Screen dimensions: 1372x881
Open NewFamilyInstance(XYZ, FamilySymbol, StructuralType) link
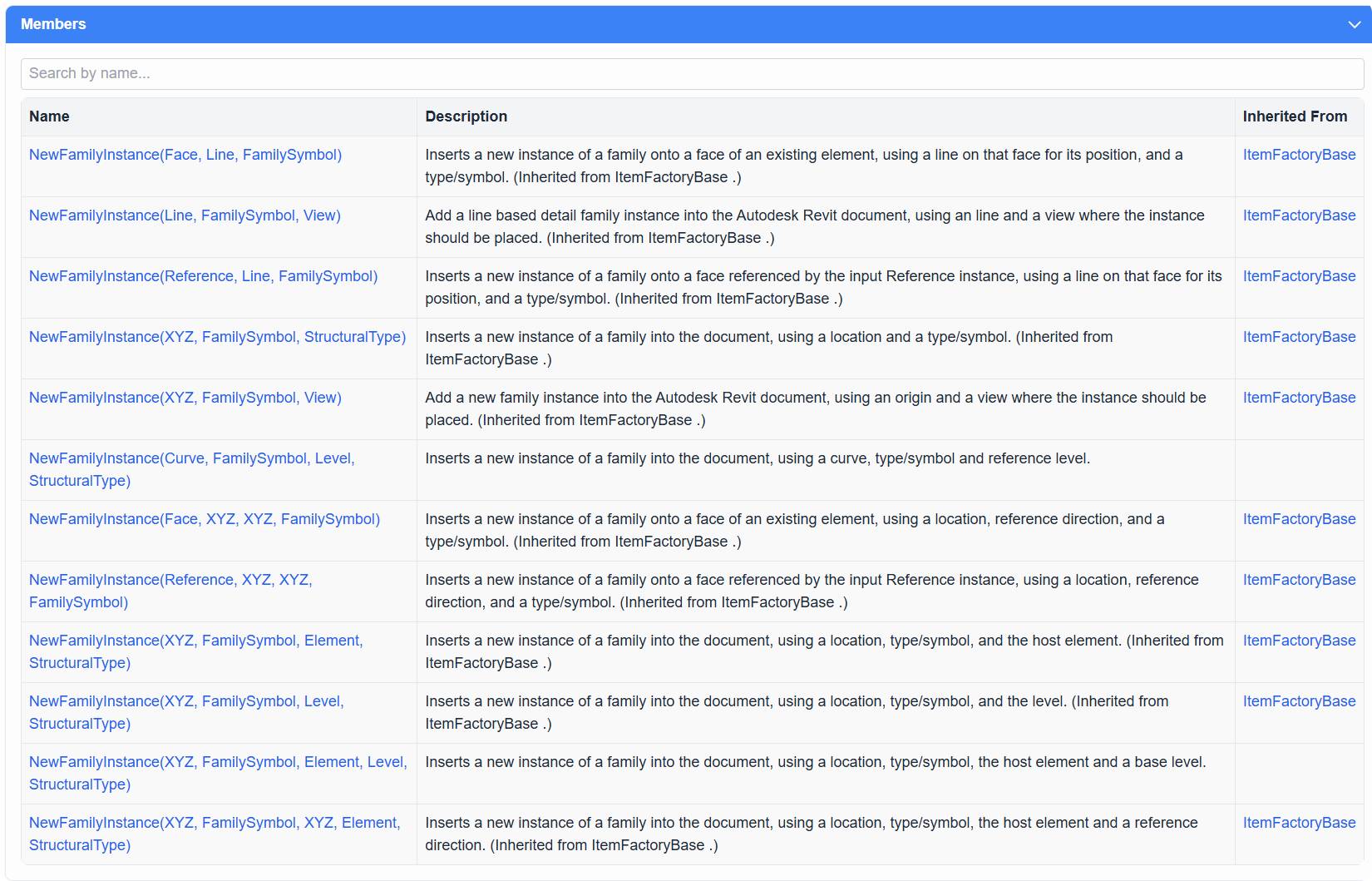pos(217,337)
